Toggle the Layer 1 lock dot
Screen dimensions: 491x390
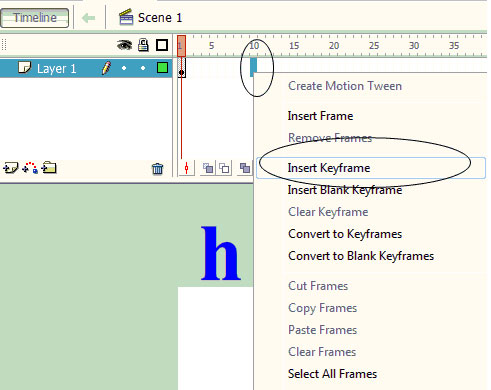coord(143,68)
